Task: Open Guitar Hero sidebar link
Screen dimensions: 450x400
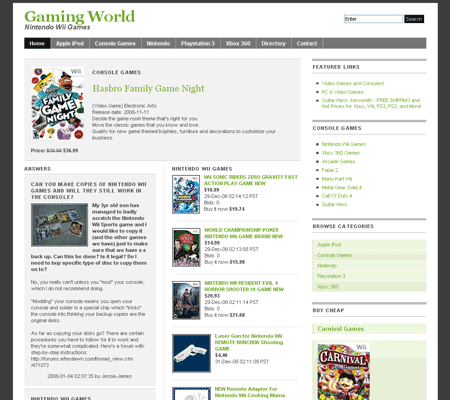Action: click(334, 204)
